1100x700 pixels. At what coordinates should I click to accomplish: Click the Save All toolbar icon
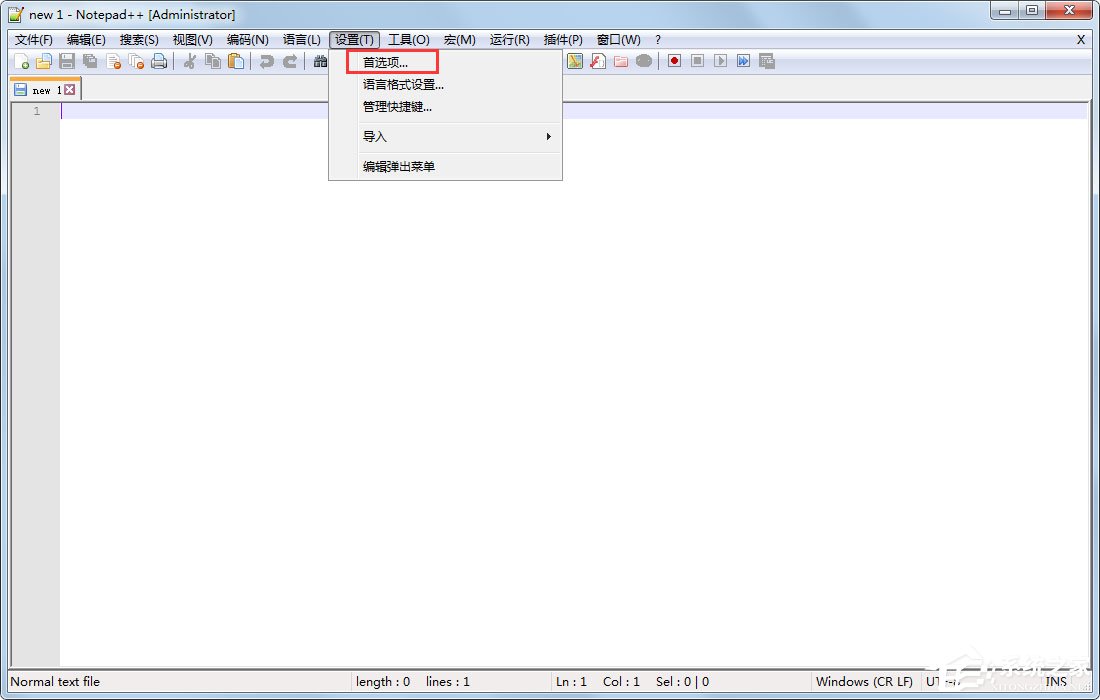[89, 61]
